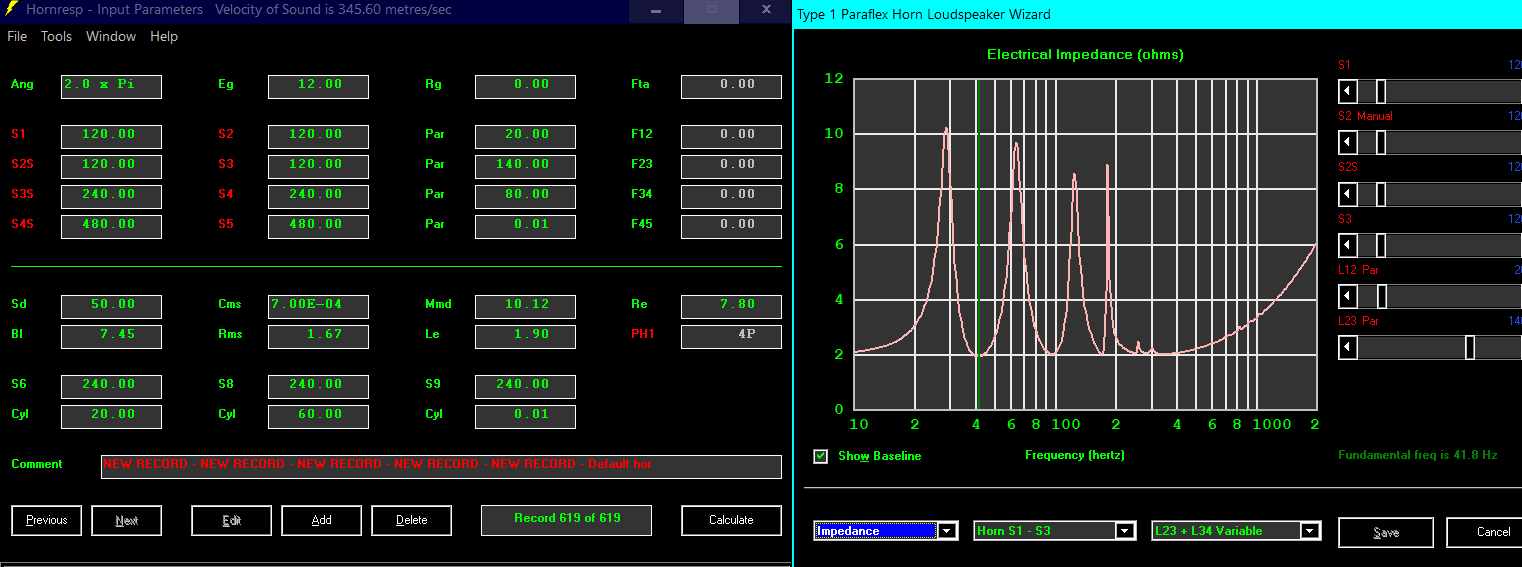The image size is (1522, 567).
Task: Click left arrow on S1 slider
Action: (x=1348, y=92)
